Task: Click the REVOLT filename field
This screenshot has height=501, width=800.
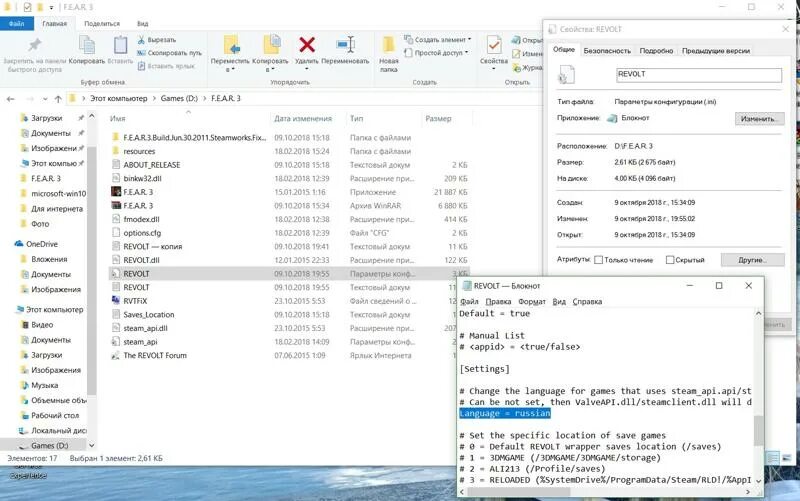Action: tap(698, 75)
